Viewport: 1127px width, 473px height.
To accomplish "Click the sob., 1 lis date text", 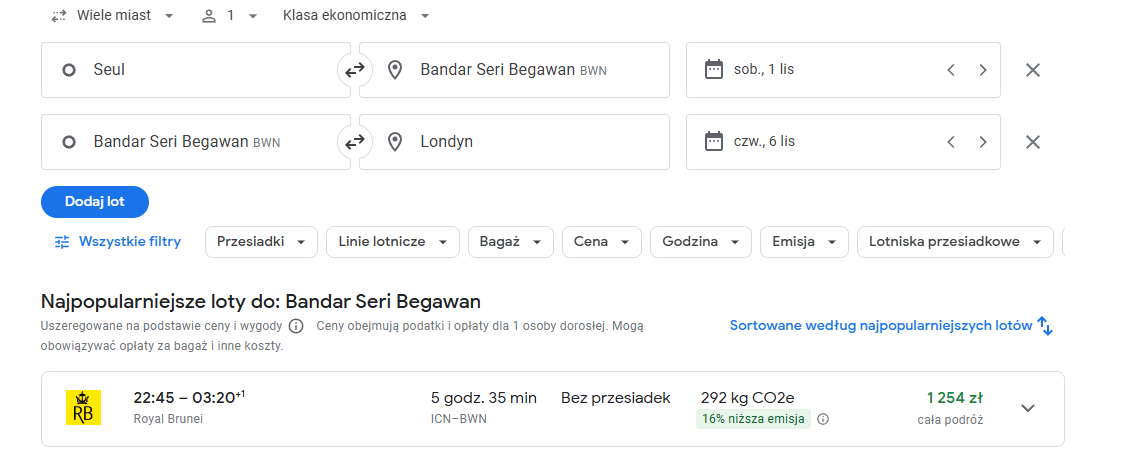I will [764, 70].
